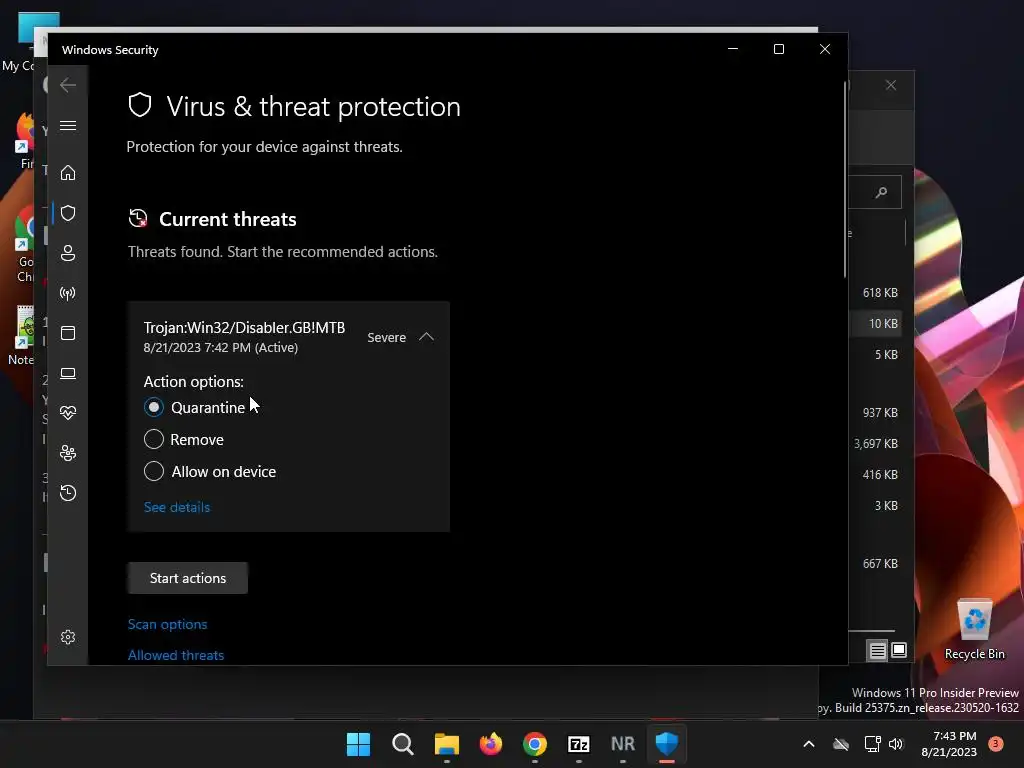This screenshot has height=768, width=1024.
Task: Click Windows Security shield in taskbar
Action: coord(667,744)
